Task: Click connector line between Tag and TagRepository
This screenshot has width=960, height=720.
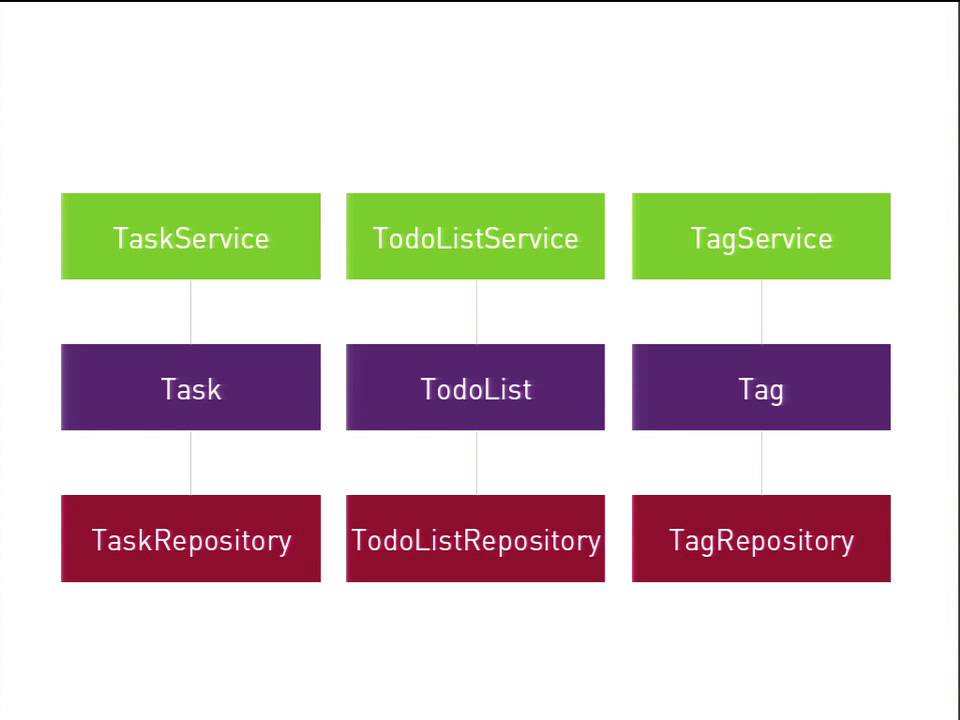Action: pos(762,463)
